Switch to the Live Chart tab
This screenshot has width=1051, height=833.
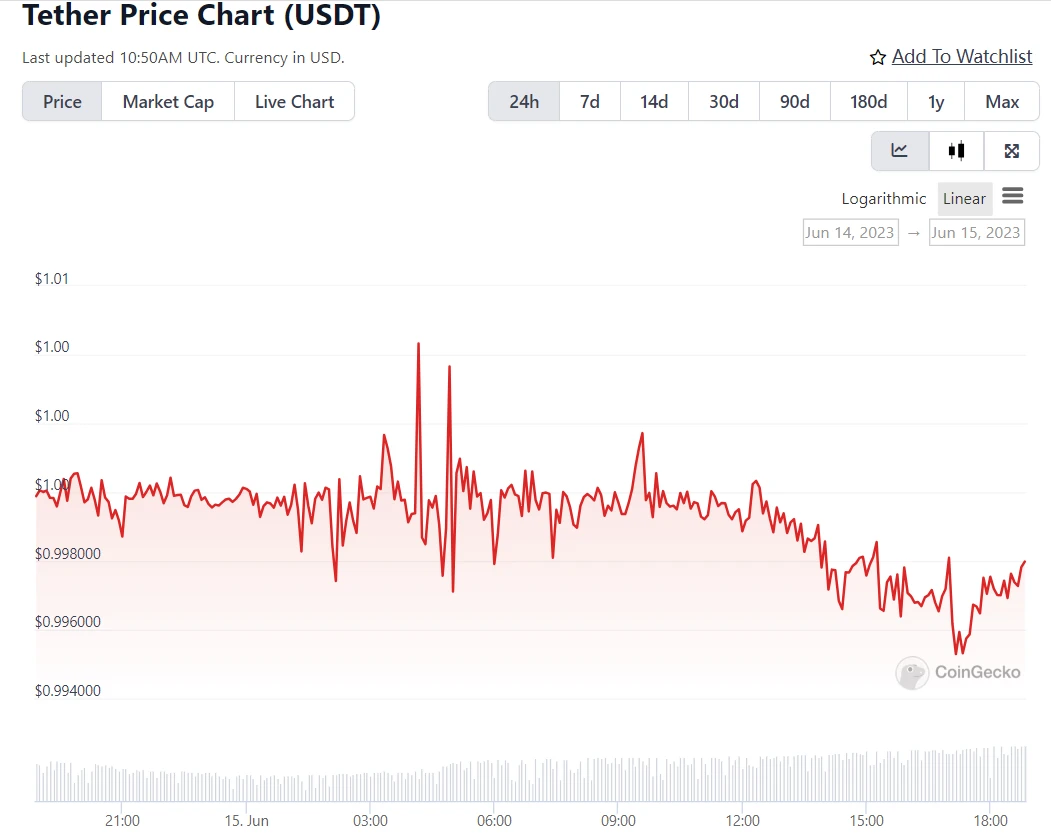pos(294,102)
